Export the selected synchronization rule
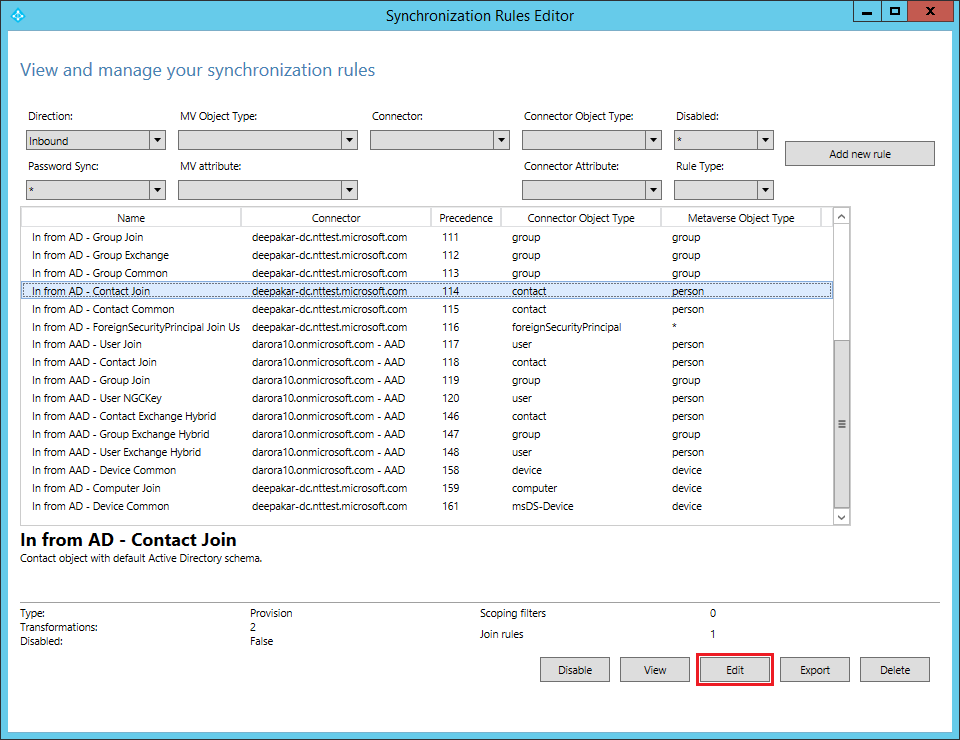The width and height of the screenshot is (960, 740). tap(814, 669)
